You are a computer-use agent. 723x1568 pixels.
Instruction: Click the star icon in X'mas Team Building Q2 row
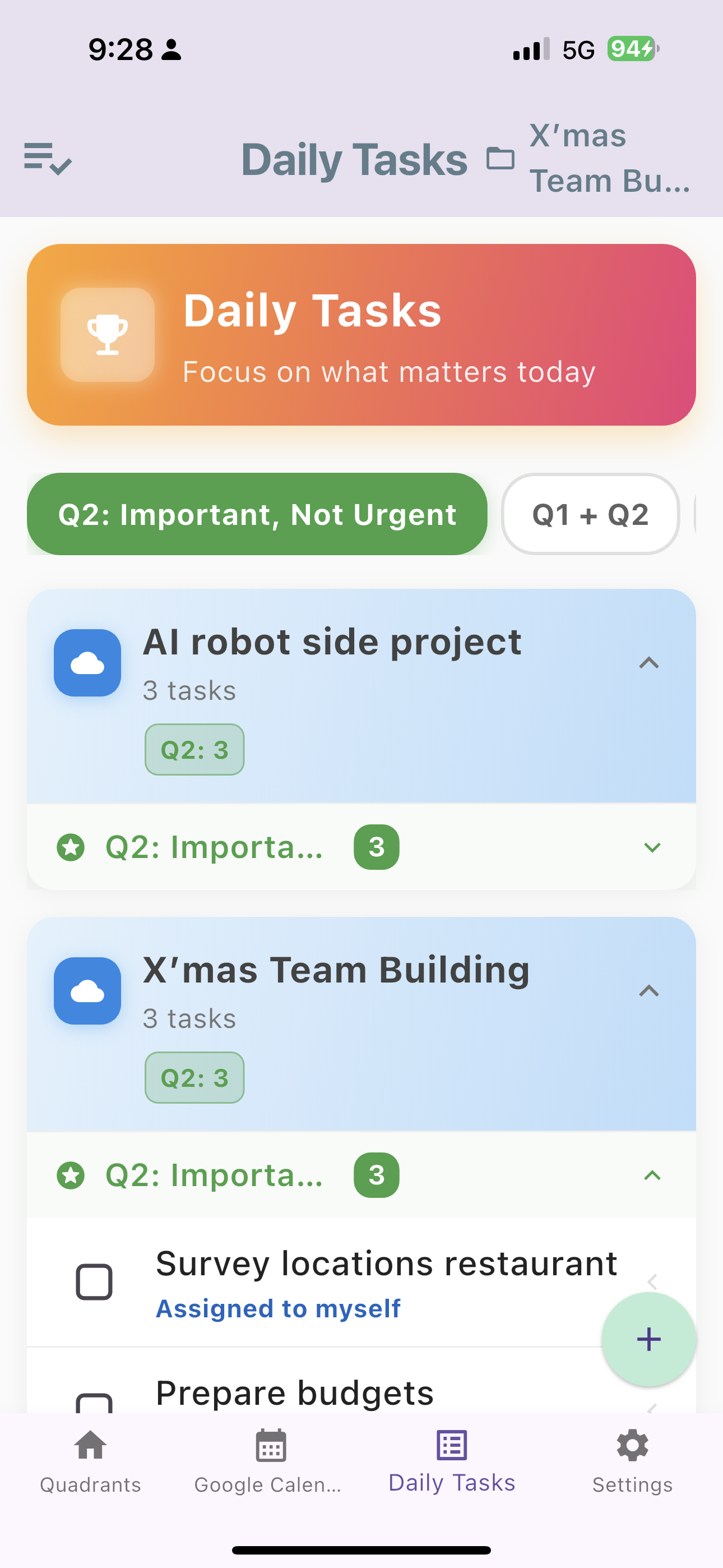click(x=71, y=1175)
